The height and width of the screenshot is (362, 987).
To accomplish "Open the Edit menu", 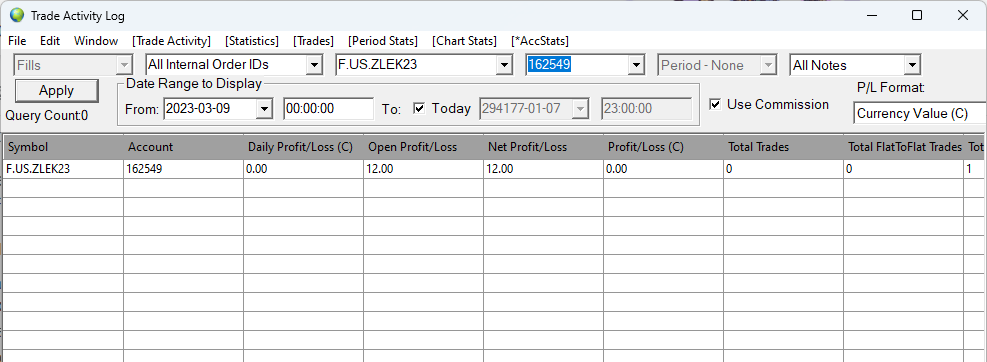I will click(50, 41).
